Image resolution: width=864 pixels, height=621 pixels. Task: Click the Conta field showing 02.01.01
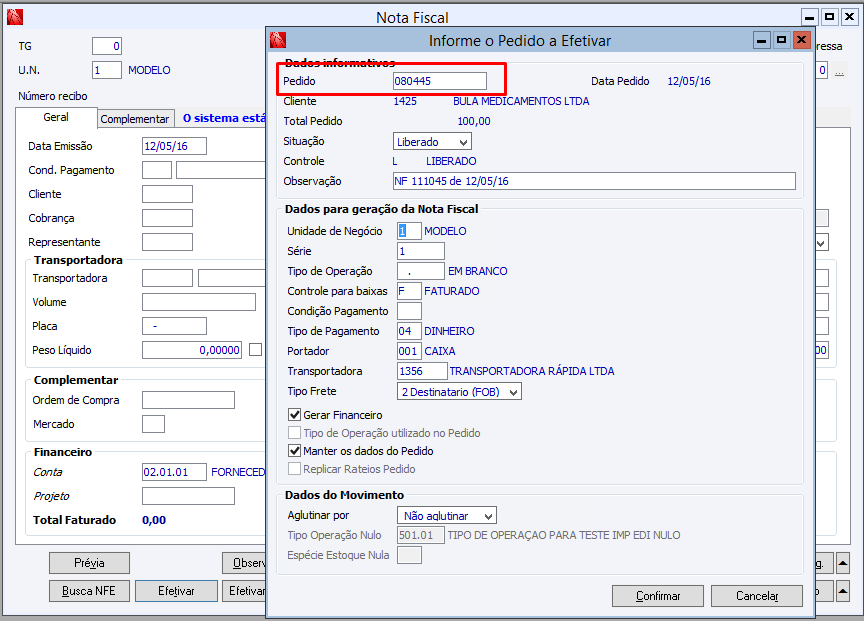tap(174, 472)
